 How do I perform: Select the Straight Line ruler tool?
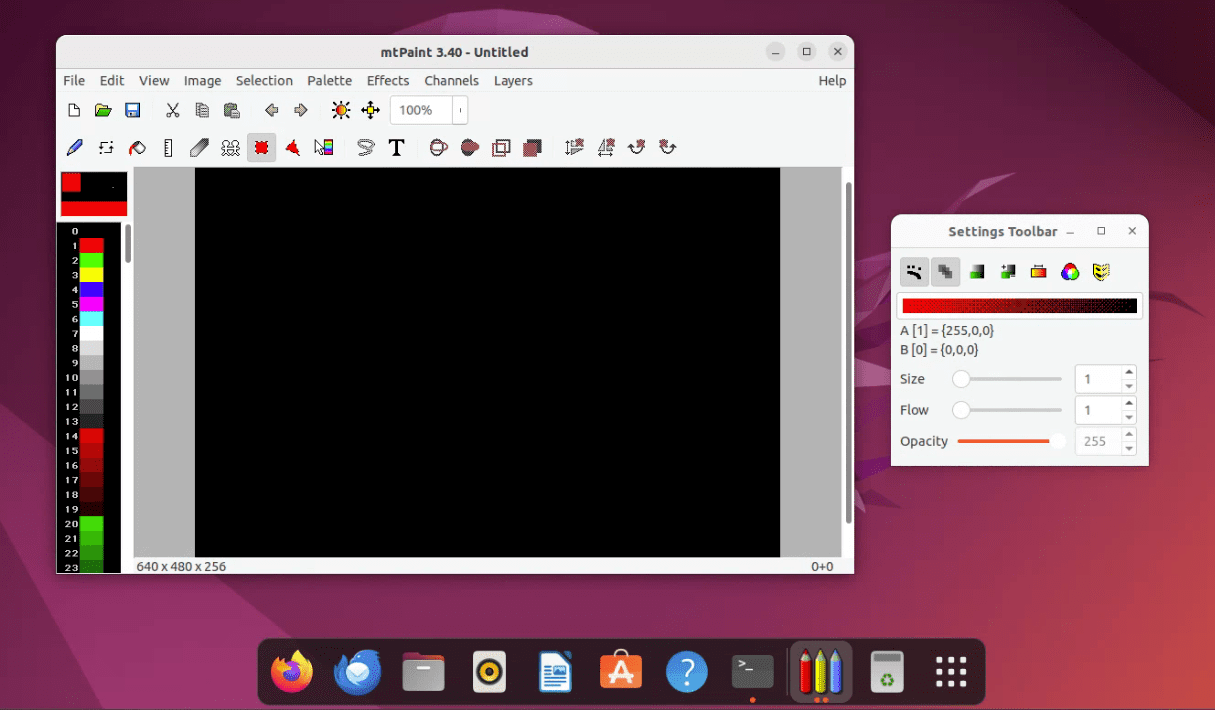[168, 148]
